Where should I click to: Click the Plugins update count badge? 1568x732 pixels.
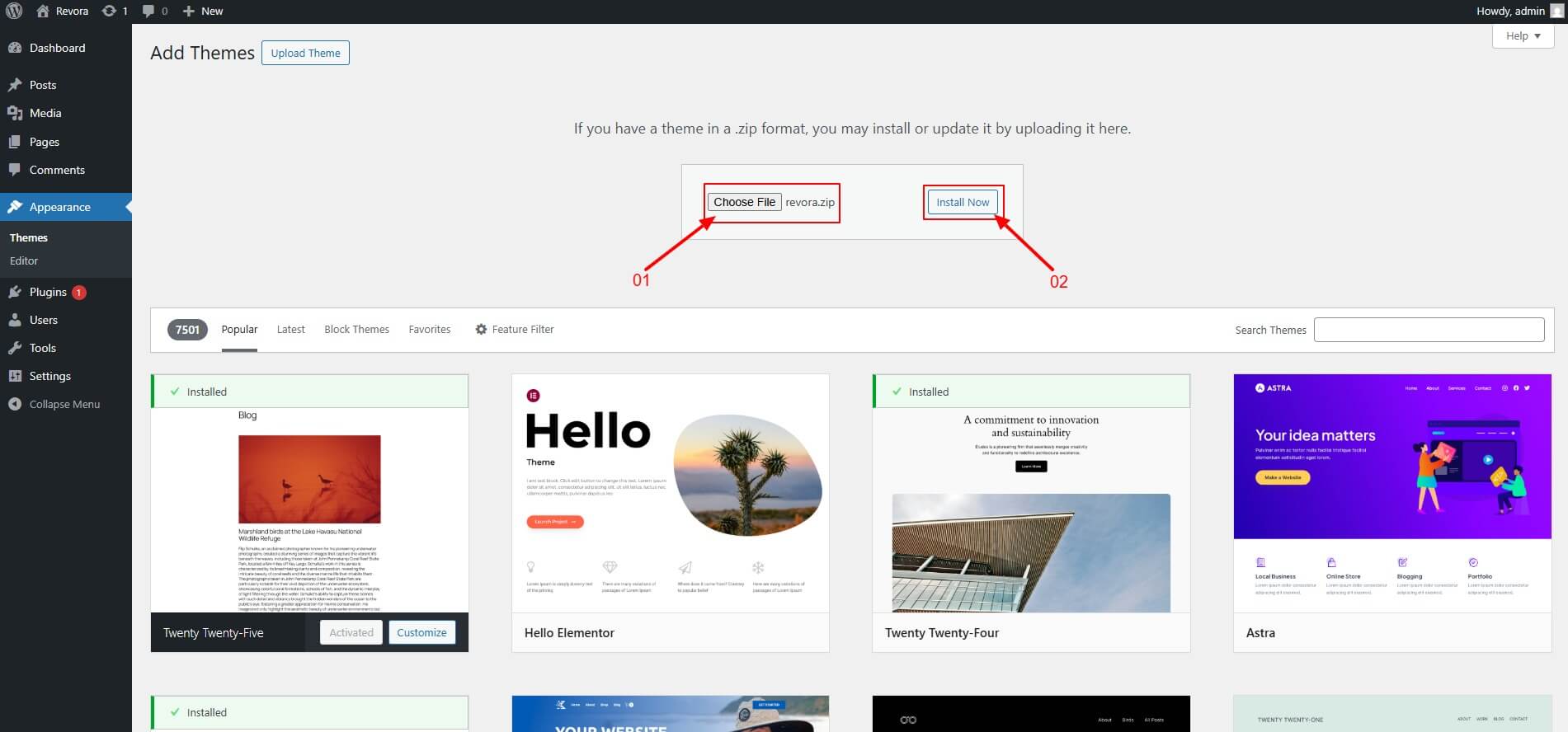[79, 292]
